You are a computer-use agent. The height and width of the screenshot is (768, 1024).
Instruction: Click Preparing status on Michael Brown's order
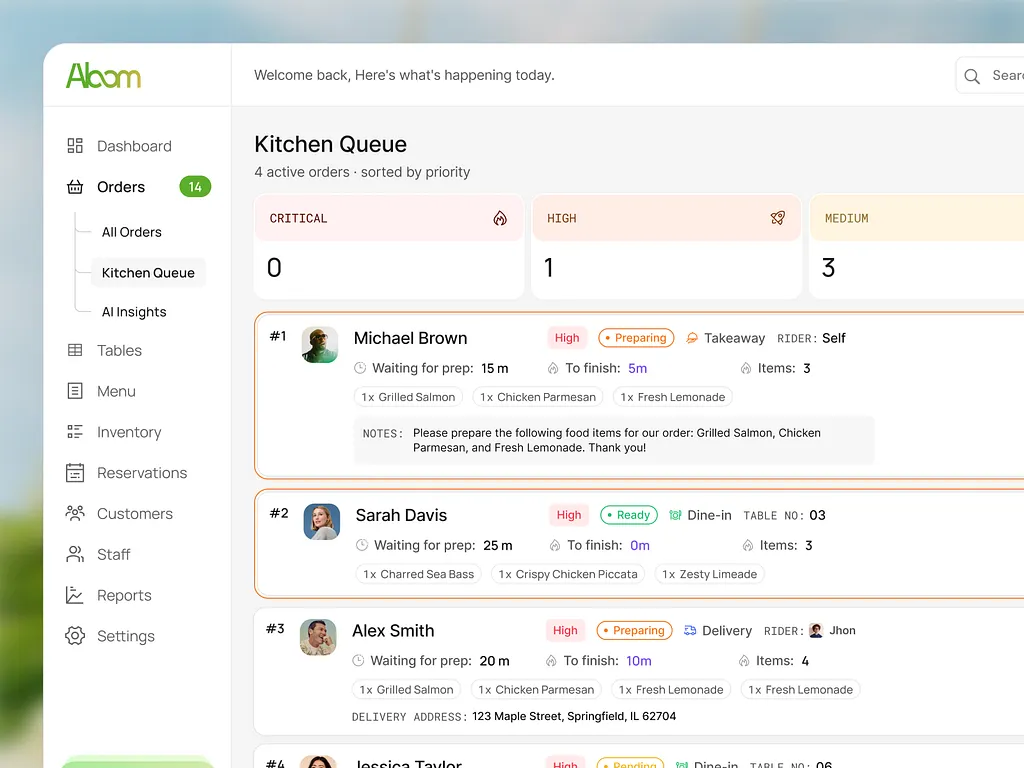636,338
